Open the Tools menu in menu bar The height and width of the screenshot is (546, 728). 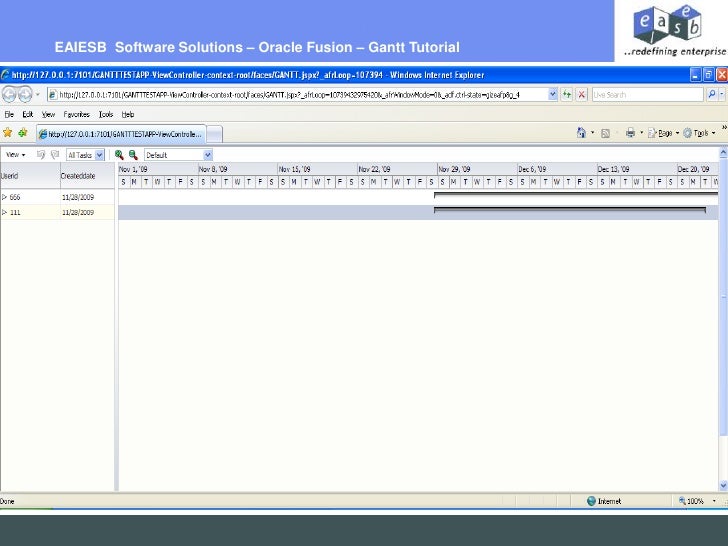(x=105, y=114)
